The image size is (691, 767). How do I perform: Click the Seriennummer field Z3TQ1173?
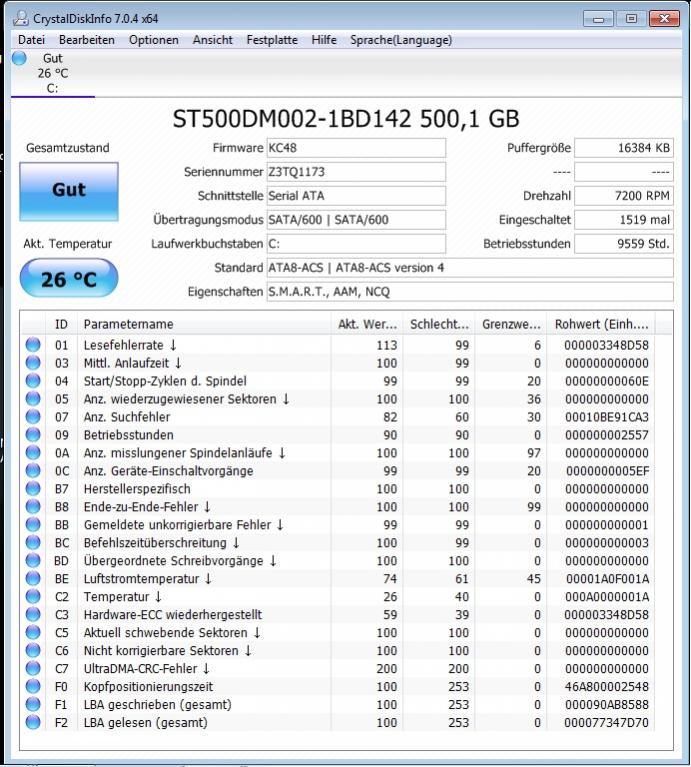pos(356,172)
